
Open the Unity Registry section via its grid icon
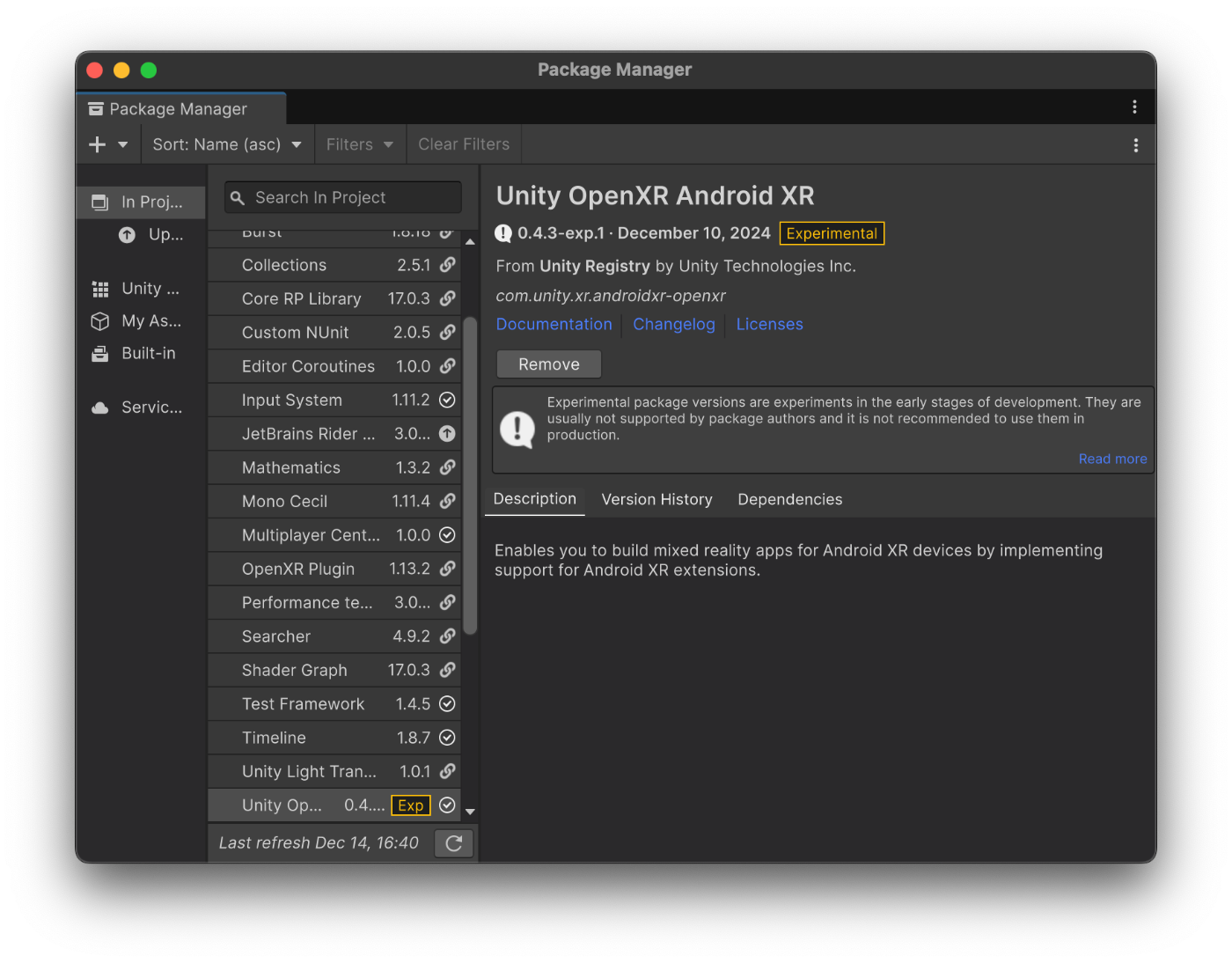pos(99,288)
